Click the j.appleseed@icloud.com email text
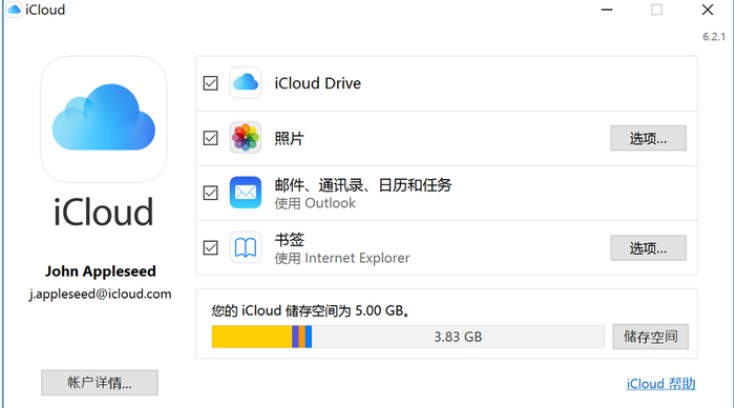The width and height of the screenshot is (734, 408). pos(99,294)
